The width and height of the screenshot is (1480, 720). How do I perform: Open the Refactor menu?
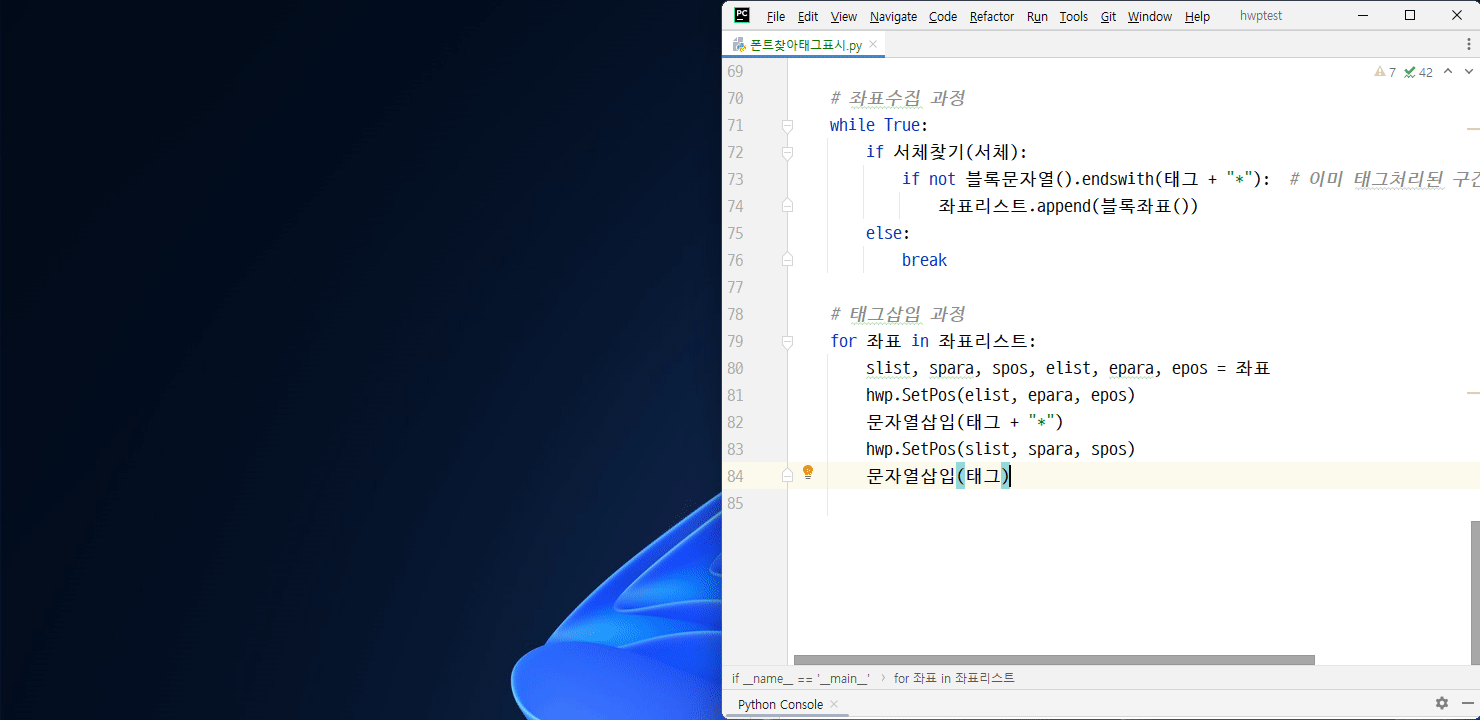(x=992, y=16)
